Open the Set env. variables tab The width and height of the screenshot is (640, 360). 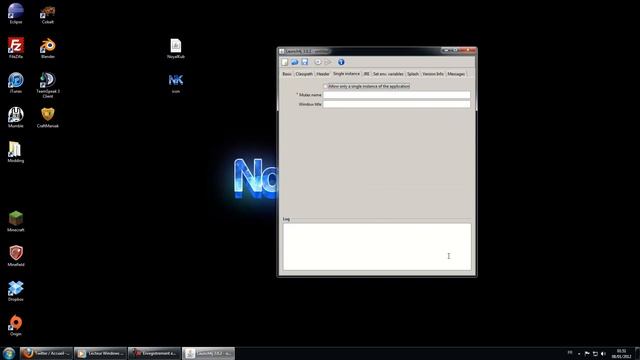click(x=388, y=74)
